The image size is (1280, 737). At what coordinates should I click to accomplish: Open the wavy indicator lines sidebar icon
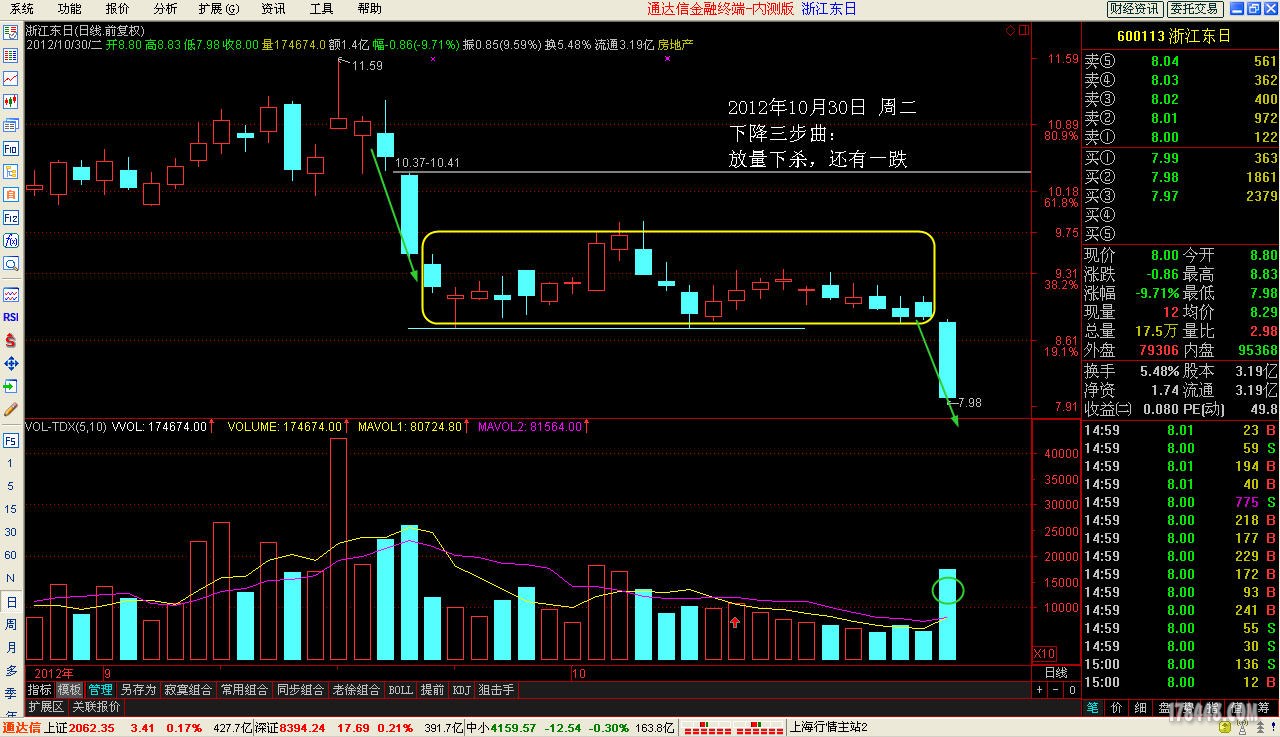(x=11, y=295)
